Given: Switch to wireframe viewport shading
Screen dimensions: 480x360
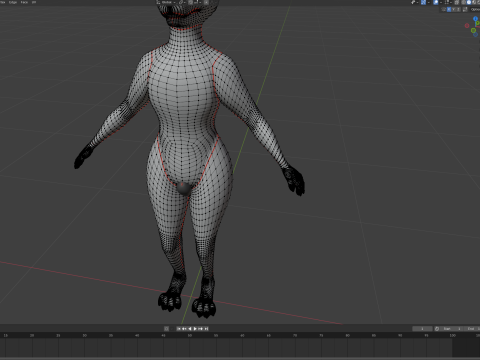Looking at the screenshot, I should point(463,2).
